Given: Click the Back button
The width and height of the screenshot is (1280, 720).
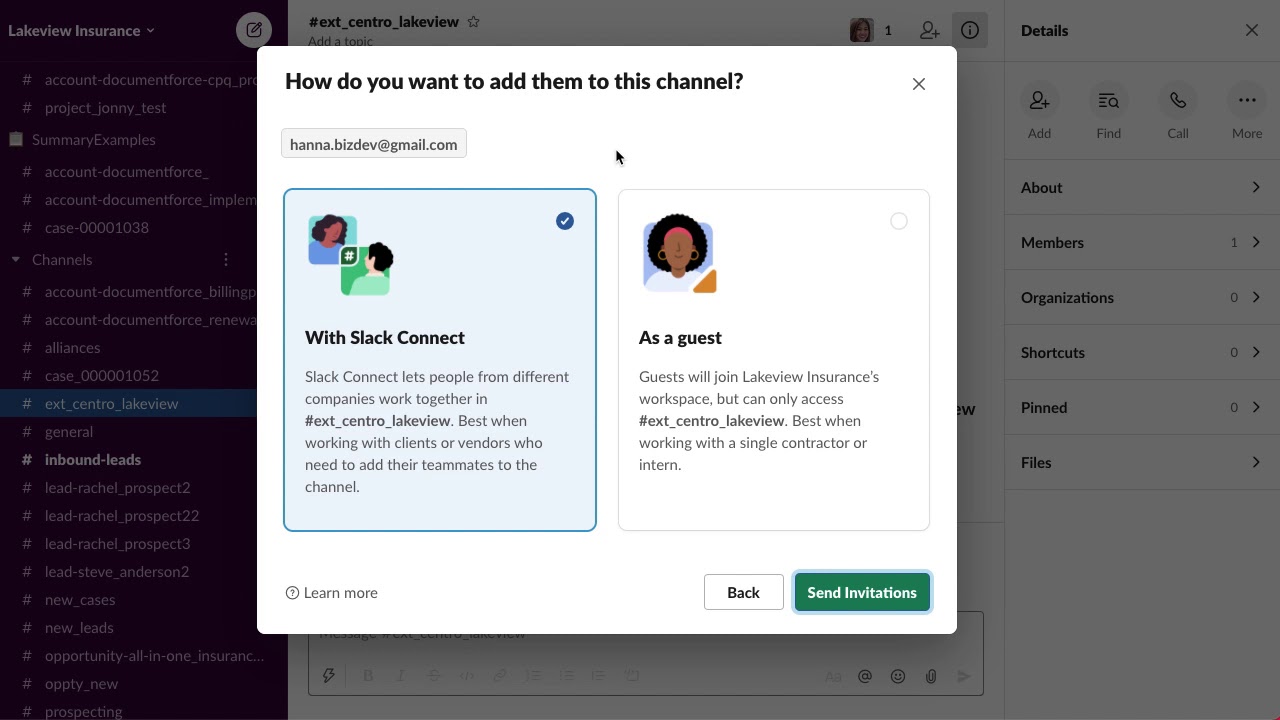Looking at the screenshot, I should [x=744, y=592].
